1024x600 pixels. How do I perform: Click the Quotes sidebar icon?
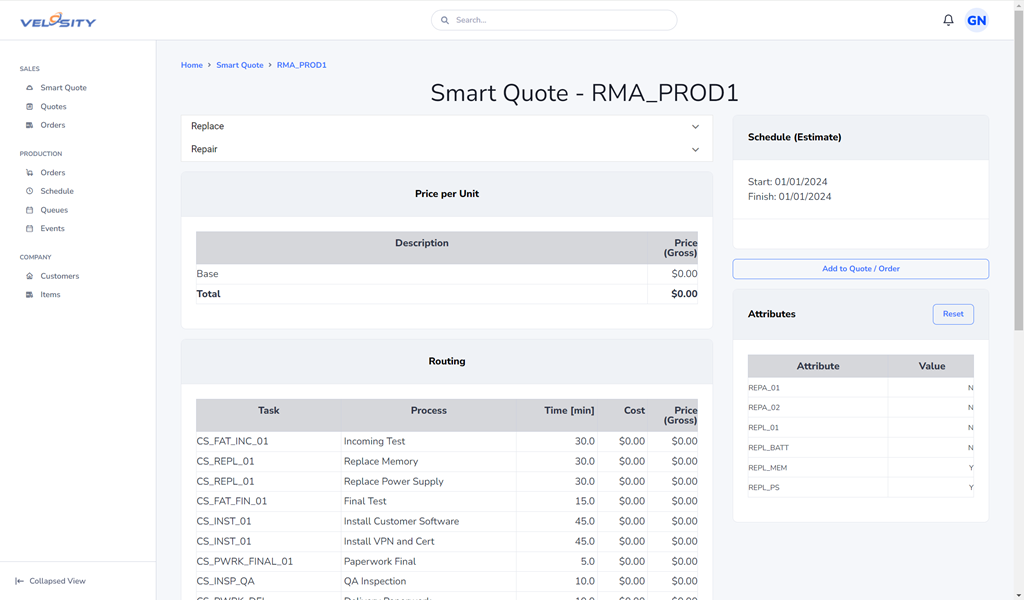[30, 107]
